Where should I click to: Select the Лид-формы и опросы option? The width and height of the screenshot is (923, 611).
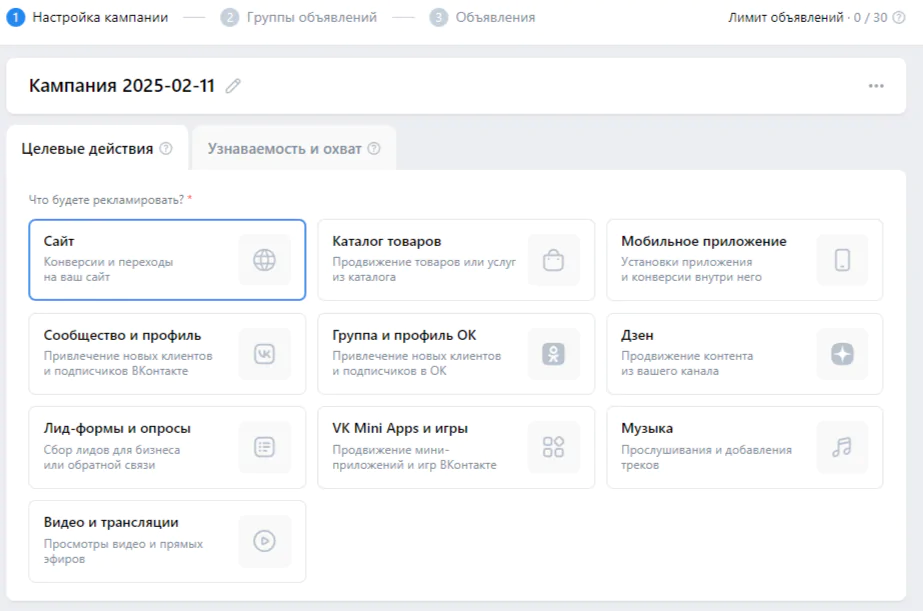(x=167, y=447)
